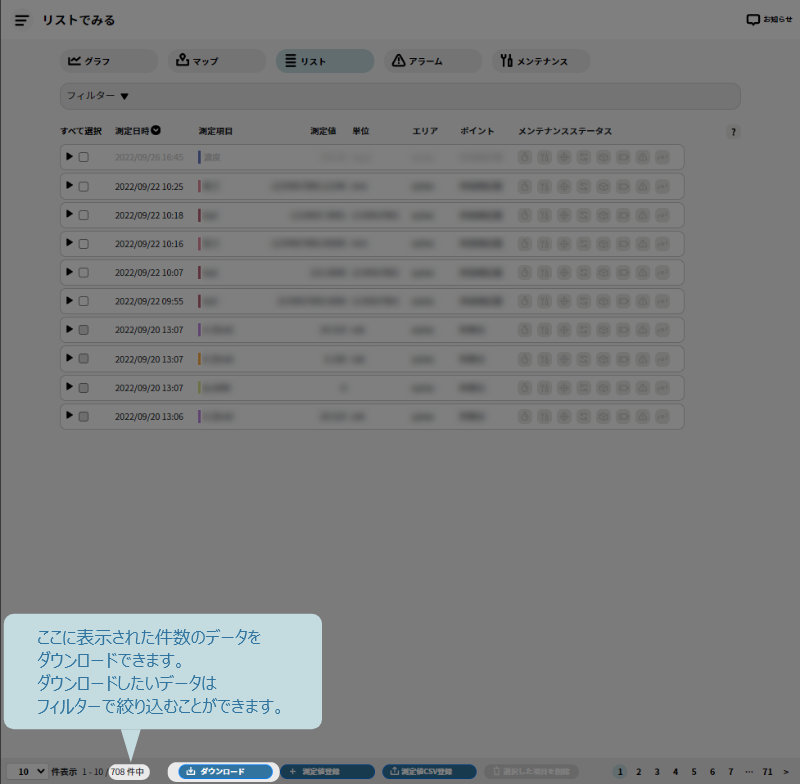Click stopwatch icon in 2022/09/22 10:18 row
The image size is (800, 784).
(x=524, y=215)
